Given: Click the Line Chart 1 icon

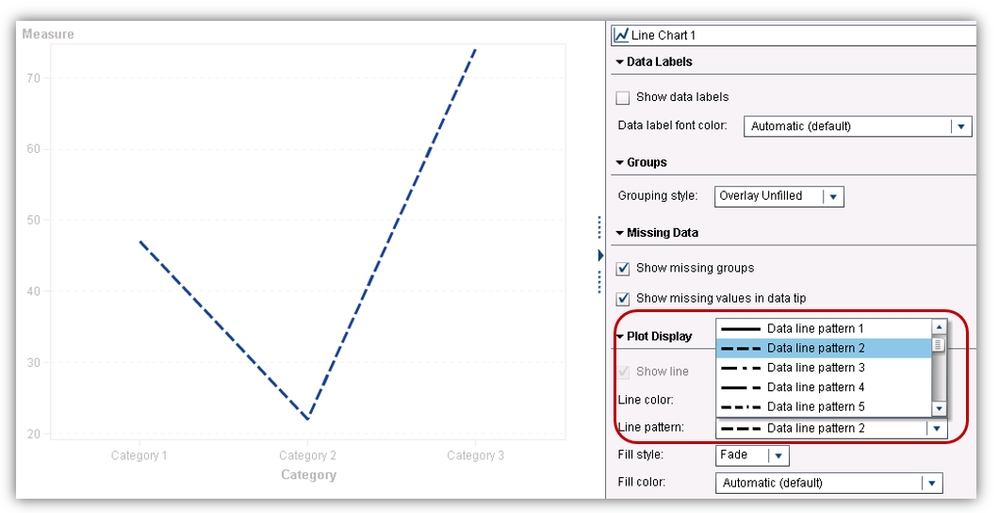Looking at the screenshot, I should pyautogui.click(x=621, y=35).
